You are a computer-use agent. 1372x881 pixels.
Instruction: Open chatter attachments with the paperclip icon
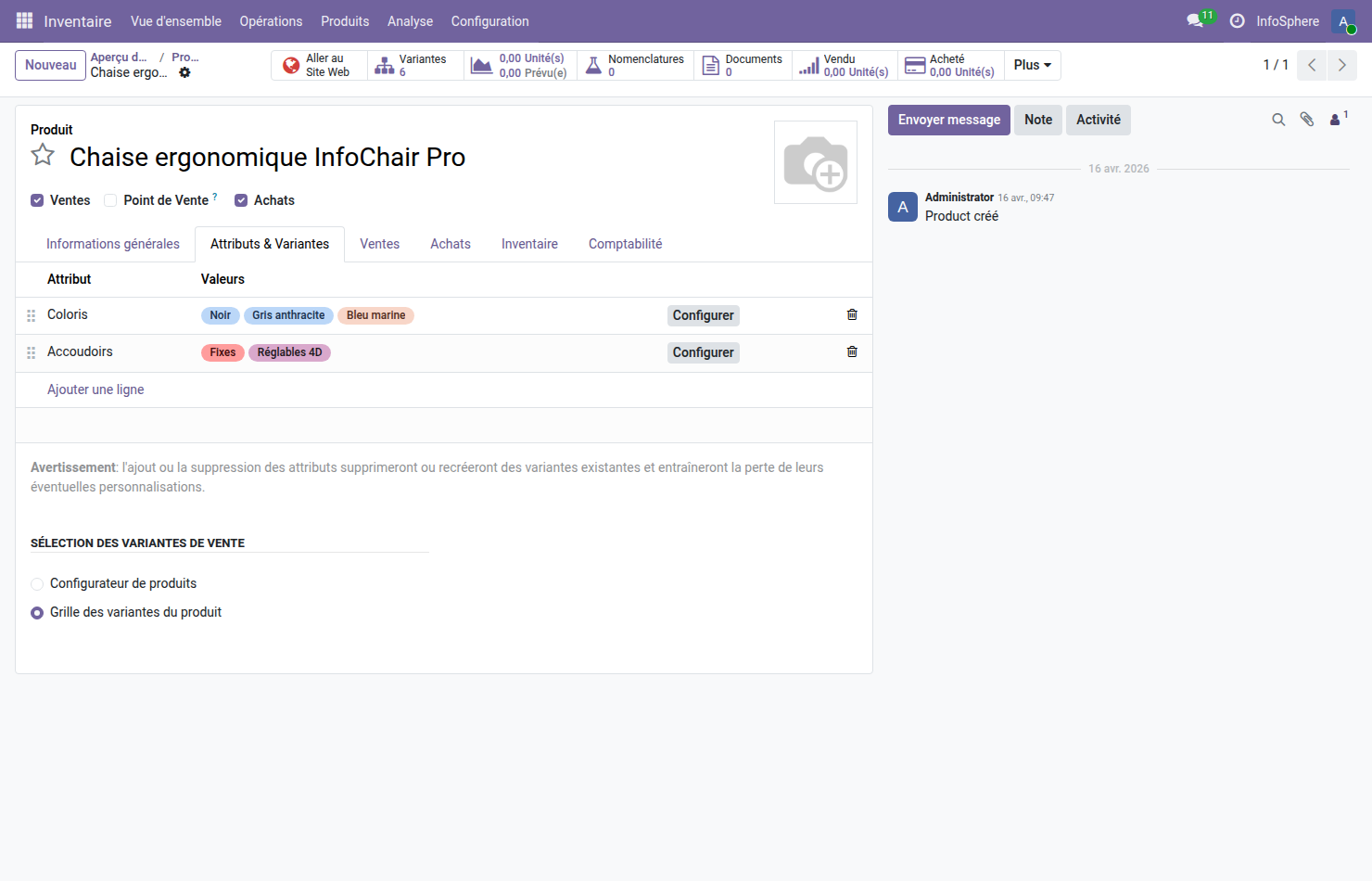coord(1307,120)
